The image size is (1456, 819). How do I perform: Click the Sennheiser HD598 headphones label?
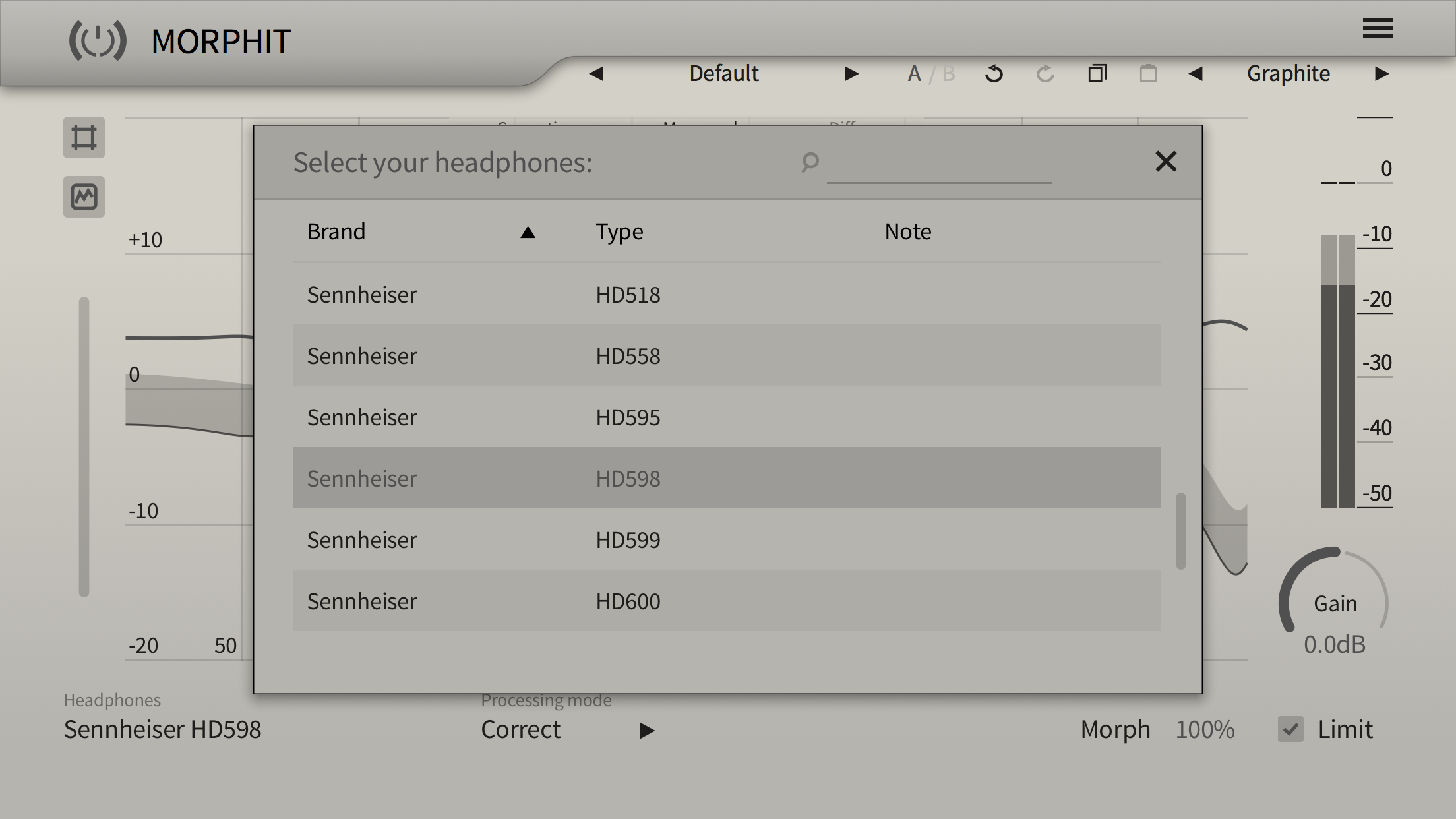162,729
